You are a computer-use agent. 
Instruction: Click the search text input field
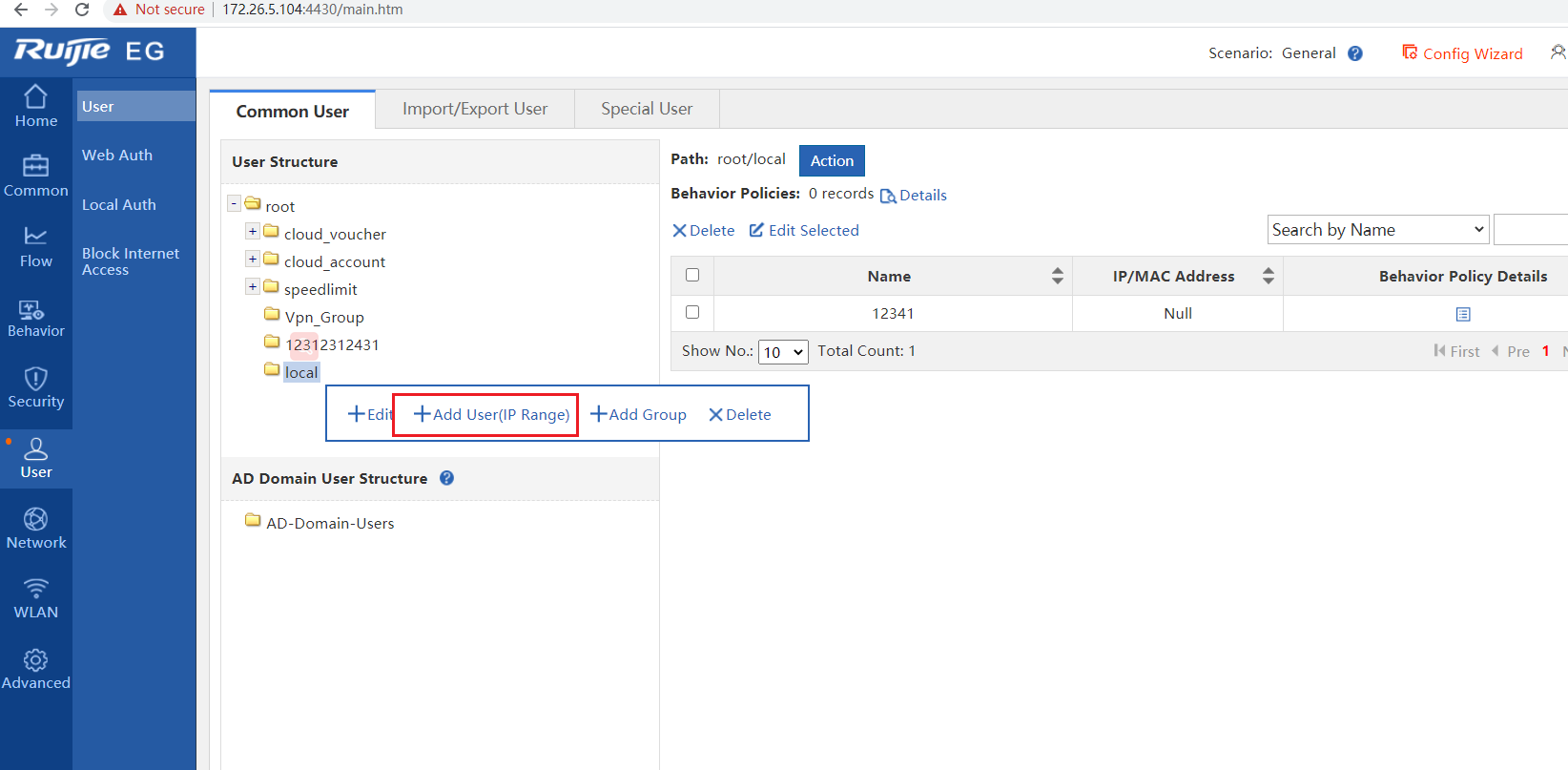pos(1530,230)
